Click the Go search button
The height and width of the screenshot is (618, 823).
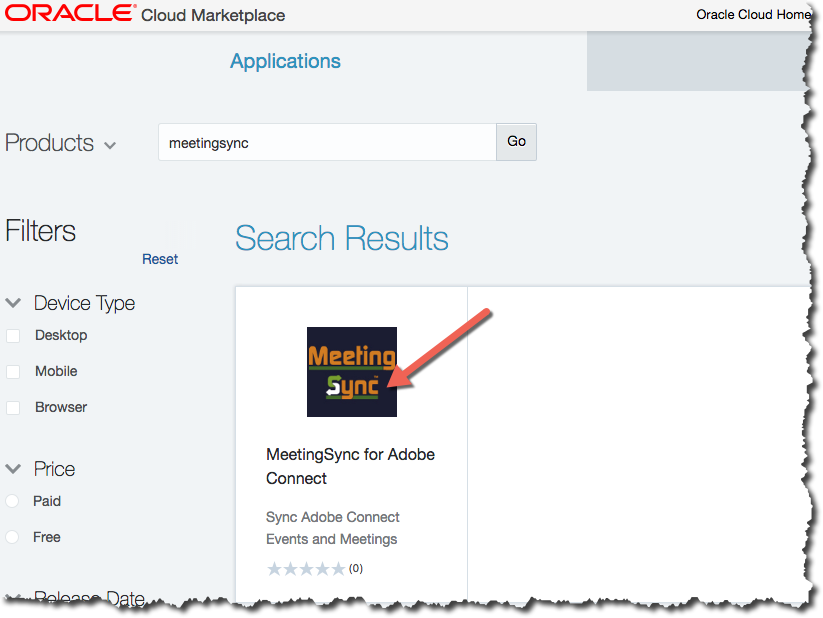tap(516, 142)
